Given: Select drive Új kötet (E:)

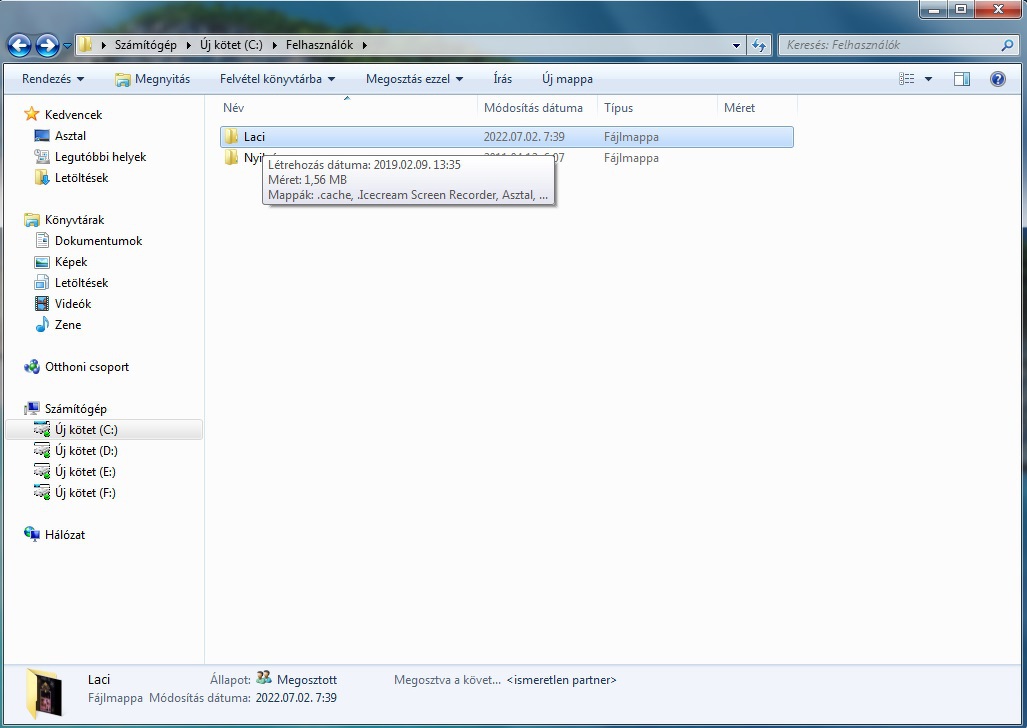Looking at the screenshot, I should [85, 472].
